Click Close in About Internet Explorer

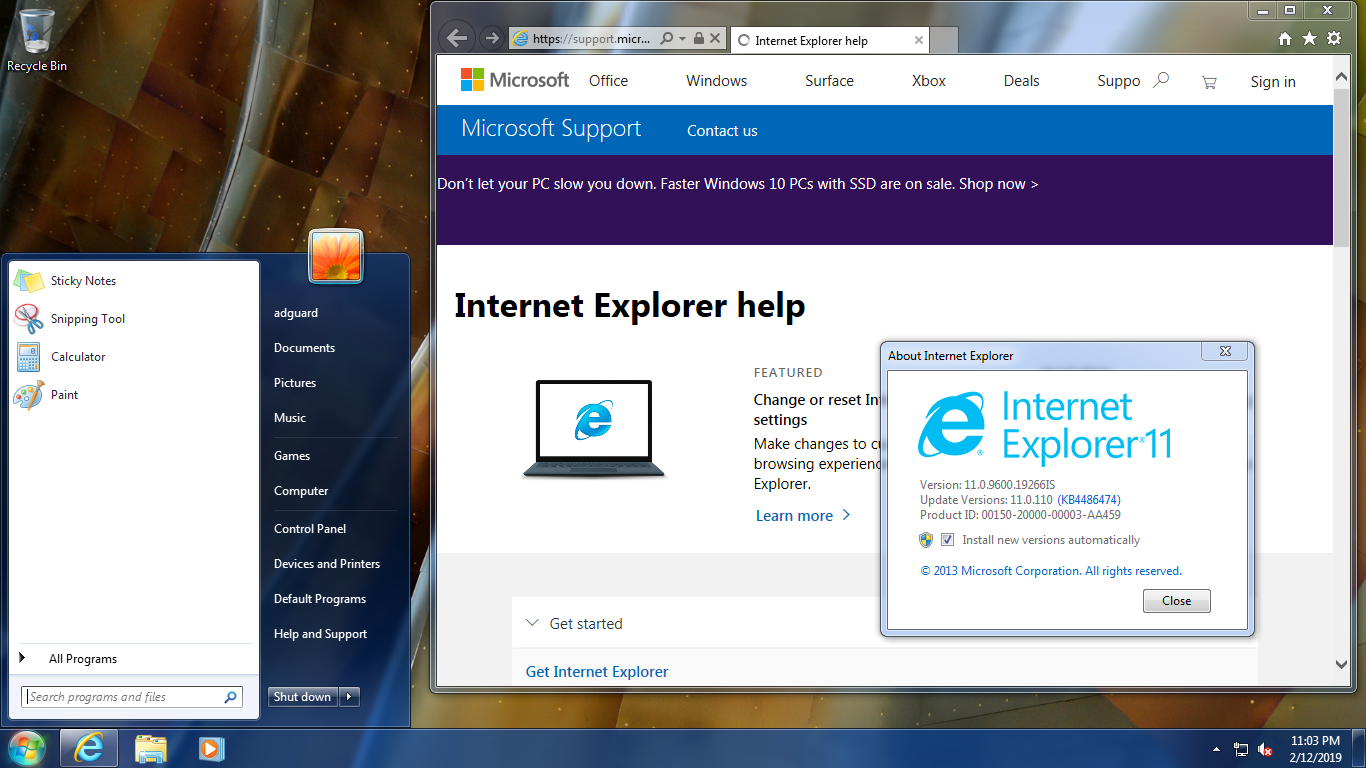1177,601
